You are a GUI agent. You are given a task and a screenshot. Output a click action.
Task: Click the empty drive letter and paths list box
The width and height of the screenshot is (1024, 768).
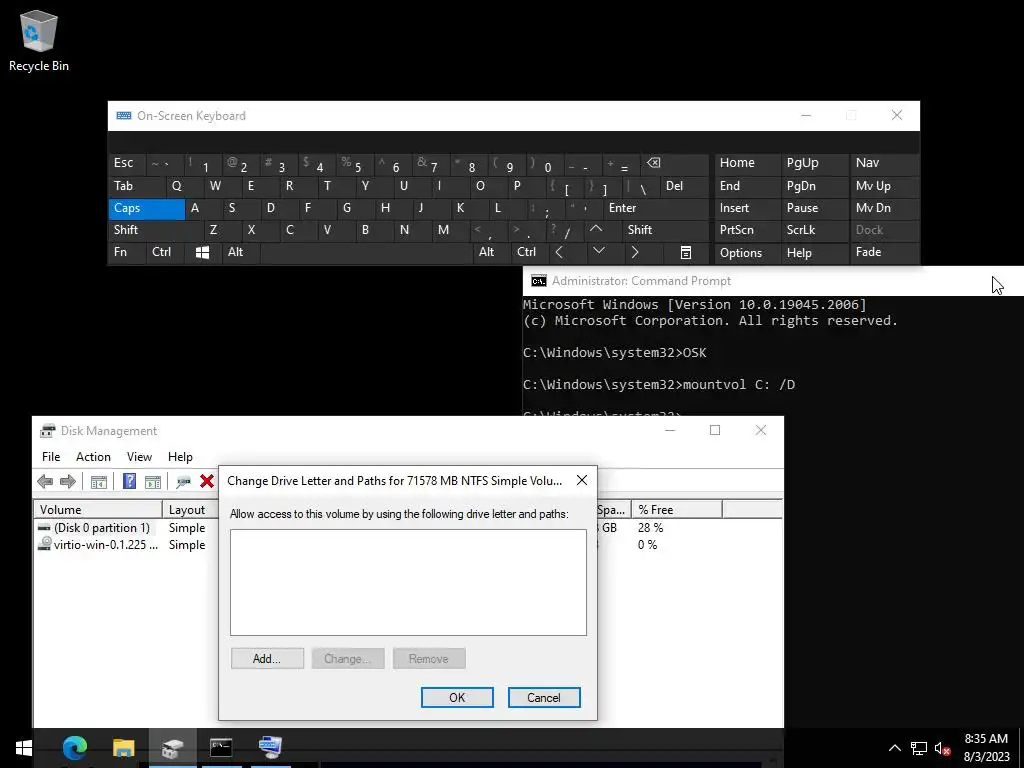[x=408, y=582]
